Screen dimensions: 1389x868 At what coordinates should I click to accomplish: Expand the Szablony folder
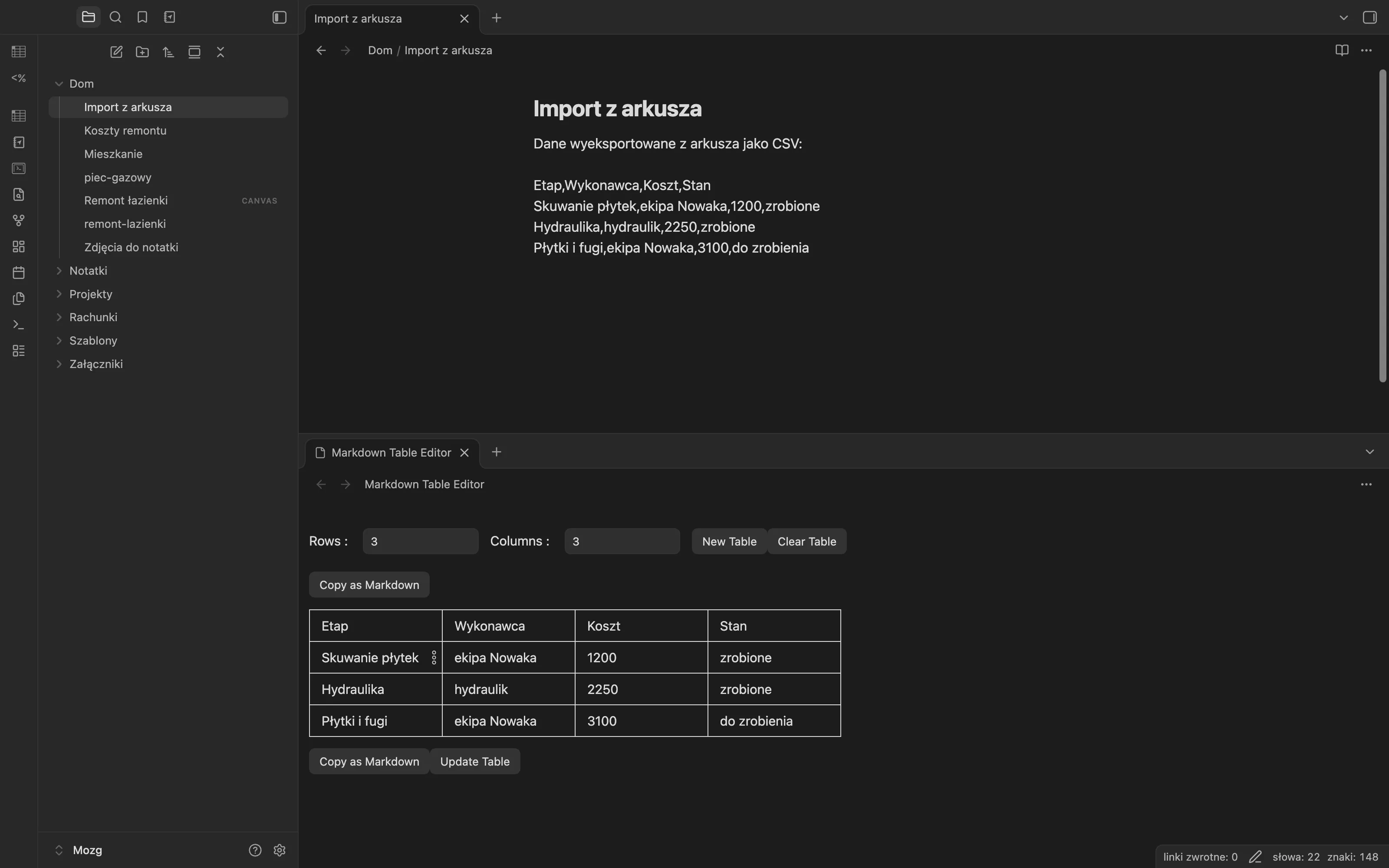59,340
